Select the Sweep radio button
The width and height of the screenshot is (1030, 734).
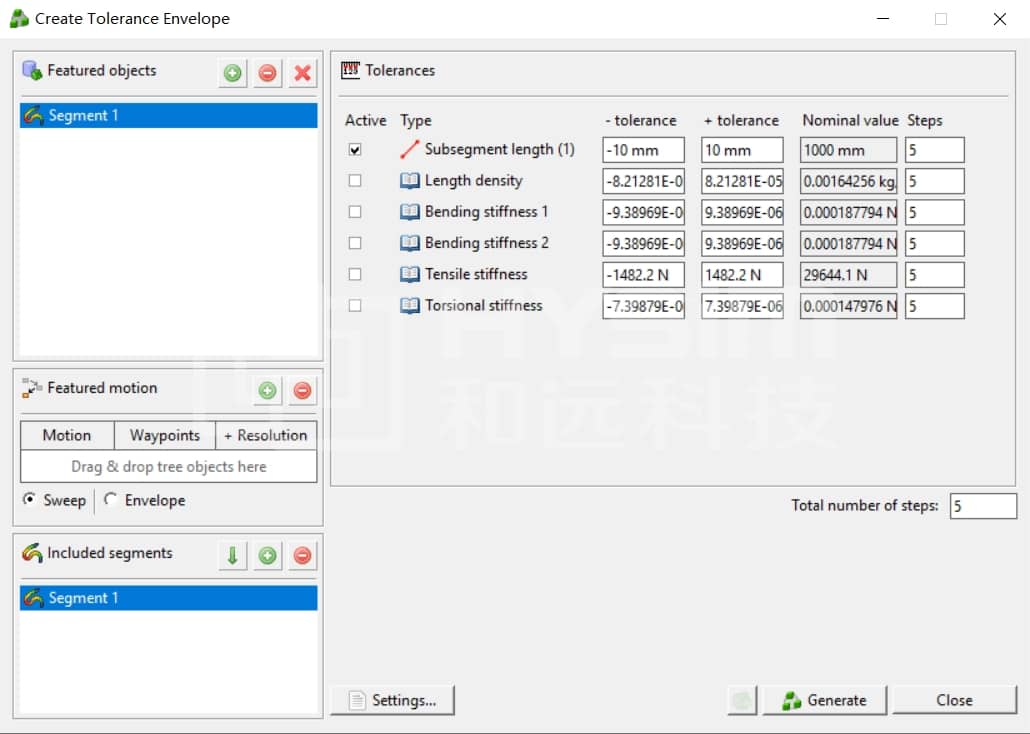(29, 499)
